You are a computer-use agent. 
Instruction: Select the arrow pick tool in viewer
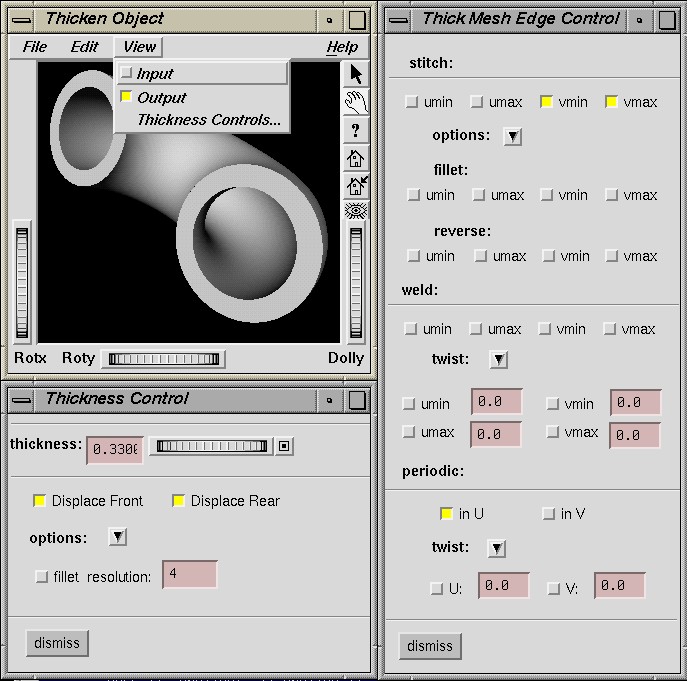pos(356,74)
